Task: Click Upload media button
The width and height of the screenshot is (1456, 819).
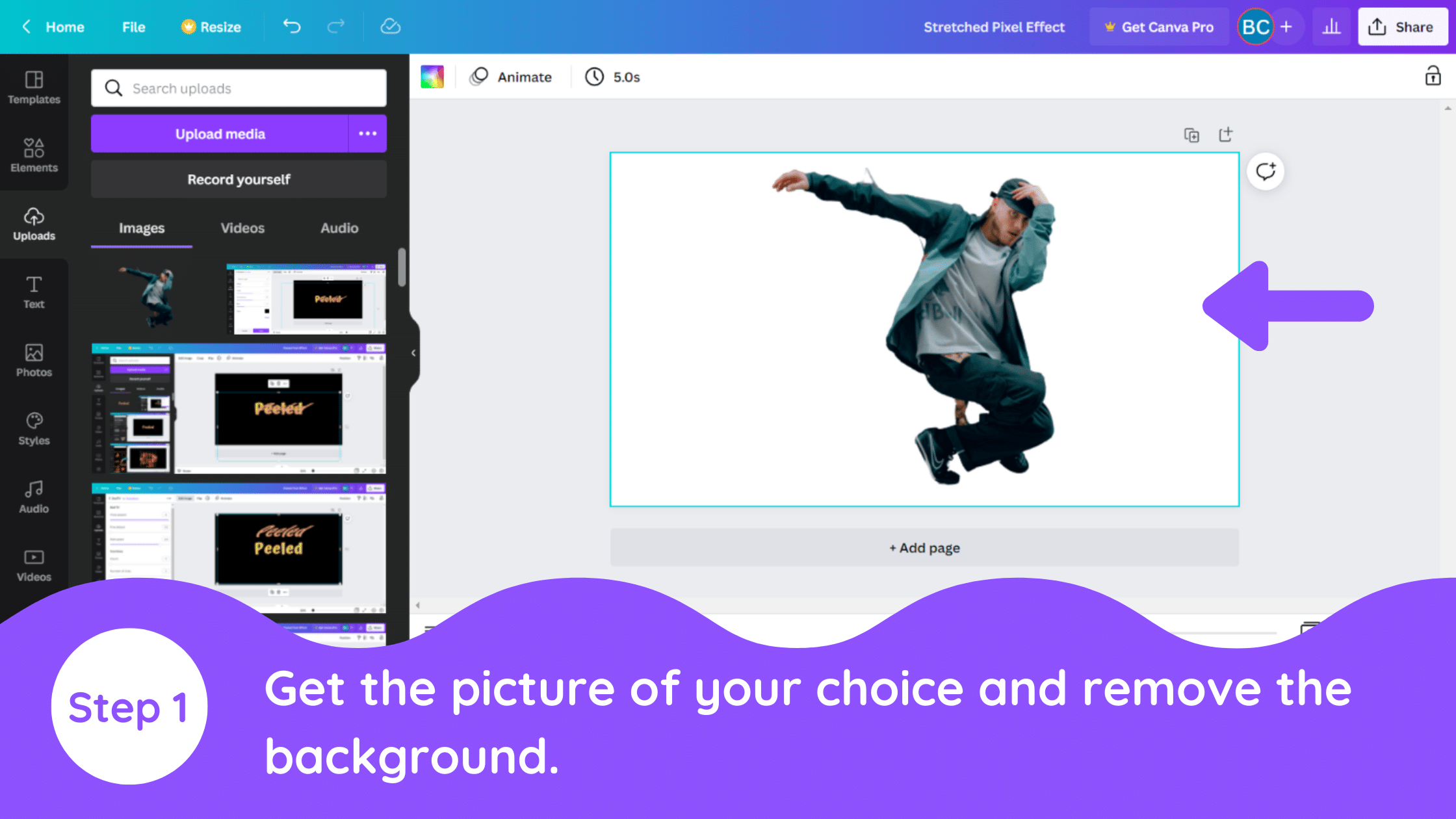Action: coord(220,134)
